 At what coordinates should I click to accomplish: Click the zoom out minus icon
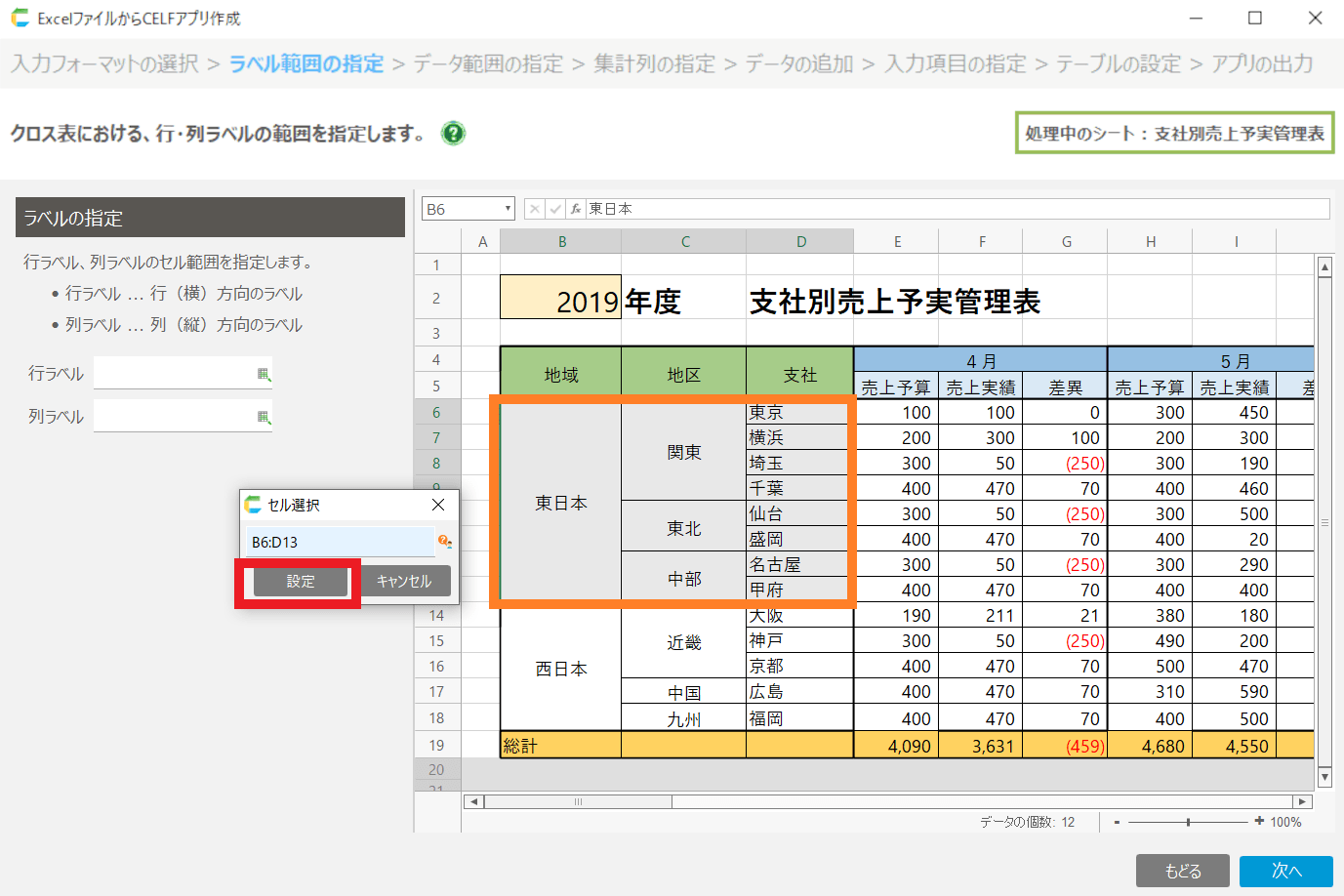coord(1117,822)
